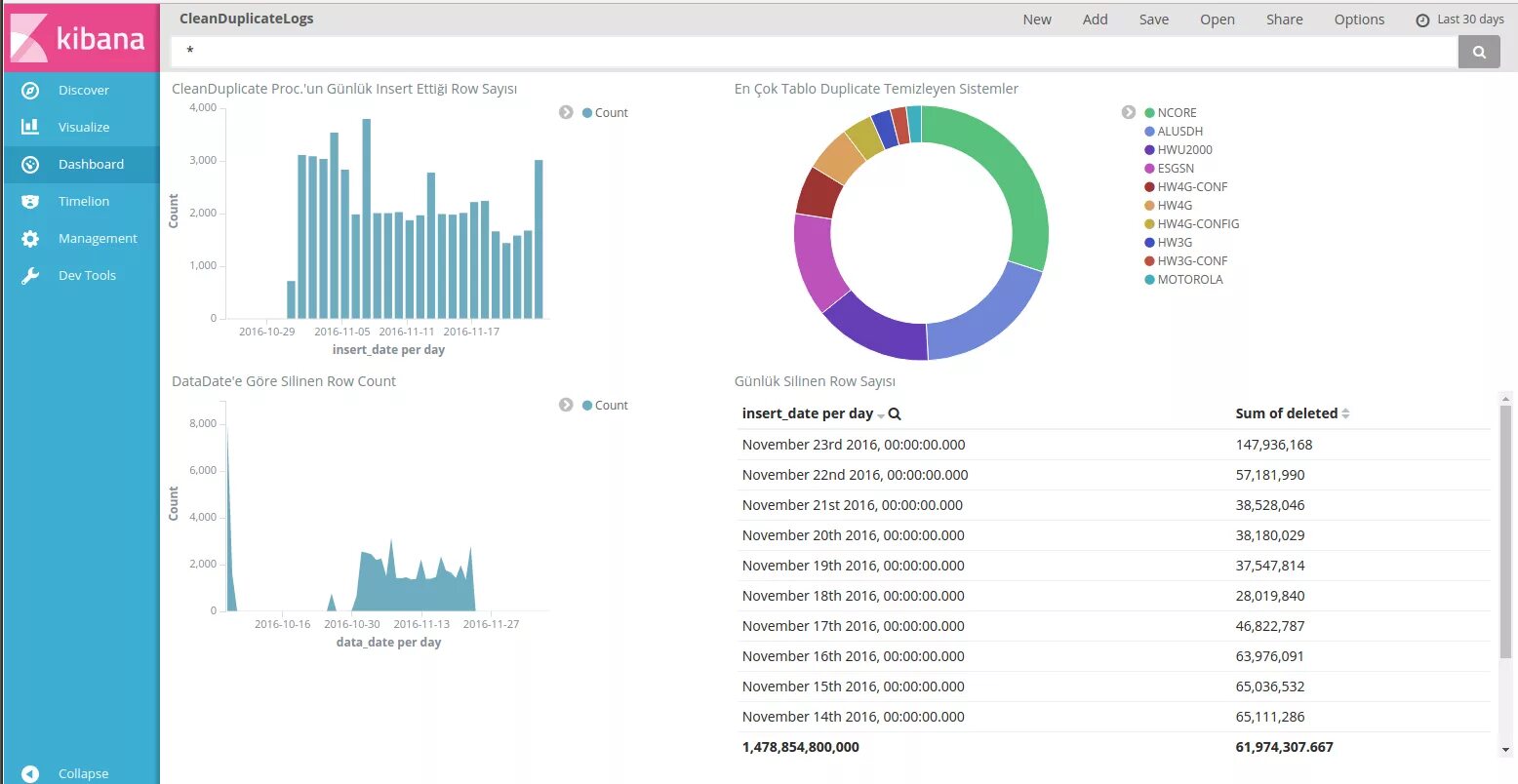1518x784 pixels.
Task: Open the Share menu
Action: click(x=1284, y=20)
